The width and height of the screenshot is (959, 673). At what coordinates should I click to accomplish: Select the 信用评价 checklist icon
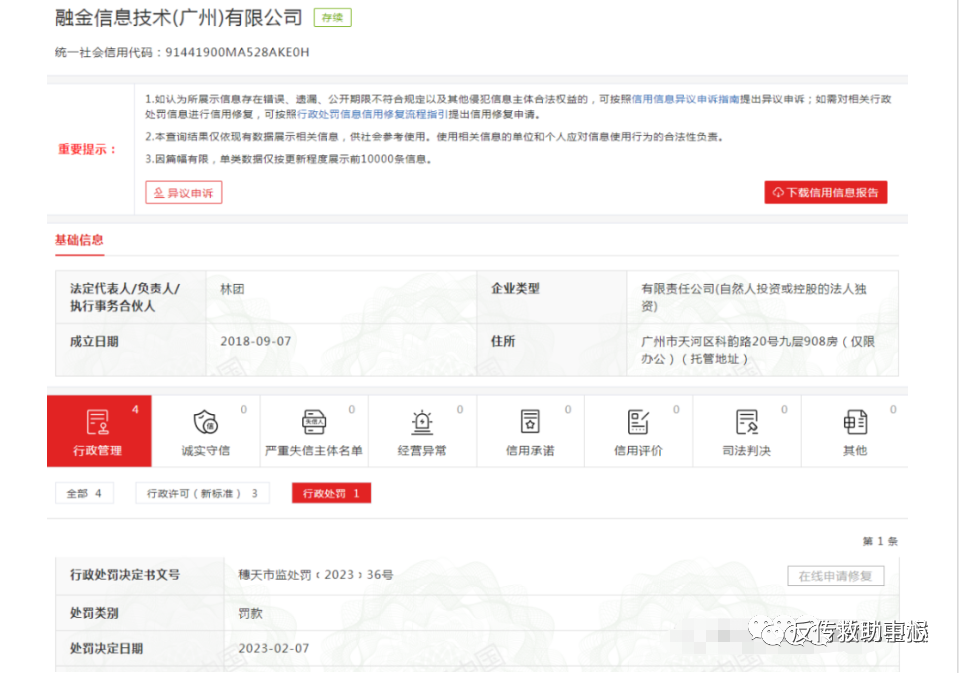tap(638, 422)
